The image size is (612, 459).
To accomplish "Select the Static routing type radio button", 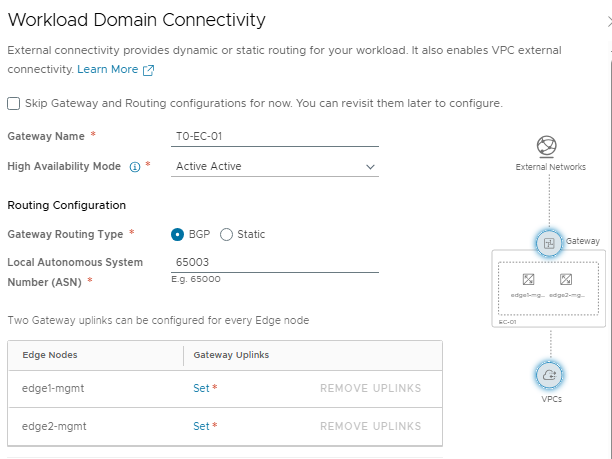I will [226, 234].
